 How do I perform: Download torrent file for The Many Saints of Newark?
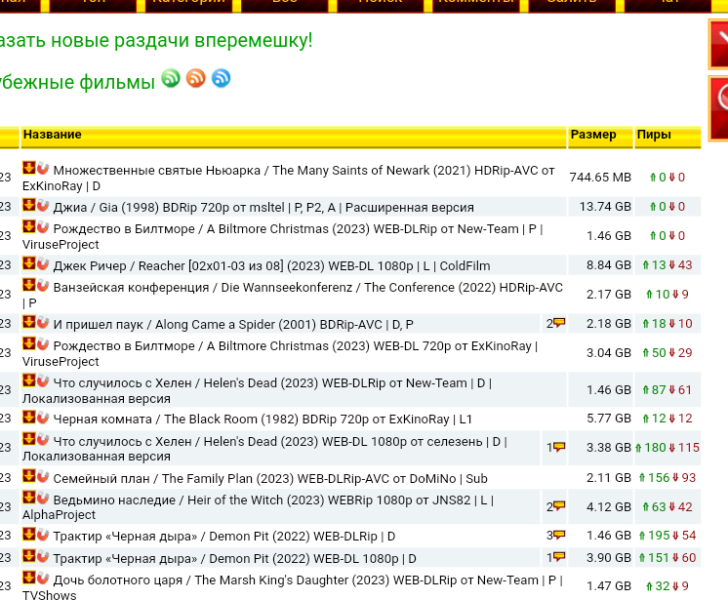[29, 168]
